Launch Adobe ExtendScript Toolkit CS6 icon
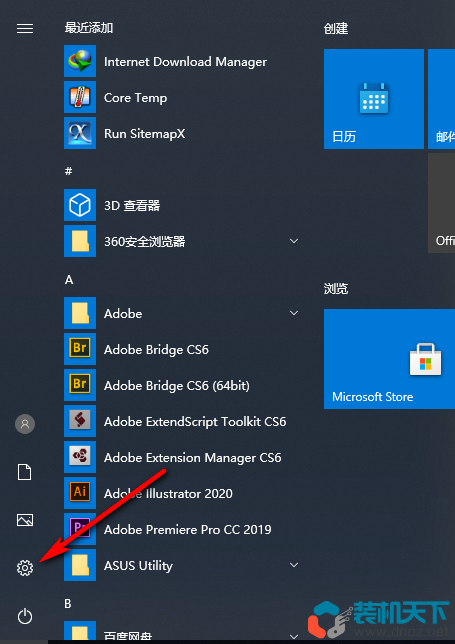The height and width of the screenshot is (644, 455). (x=80, y=421)
